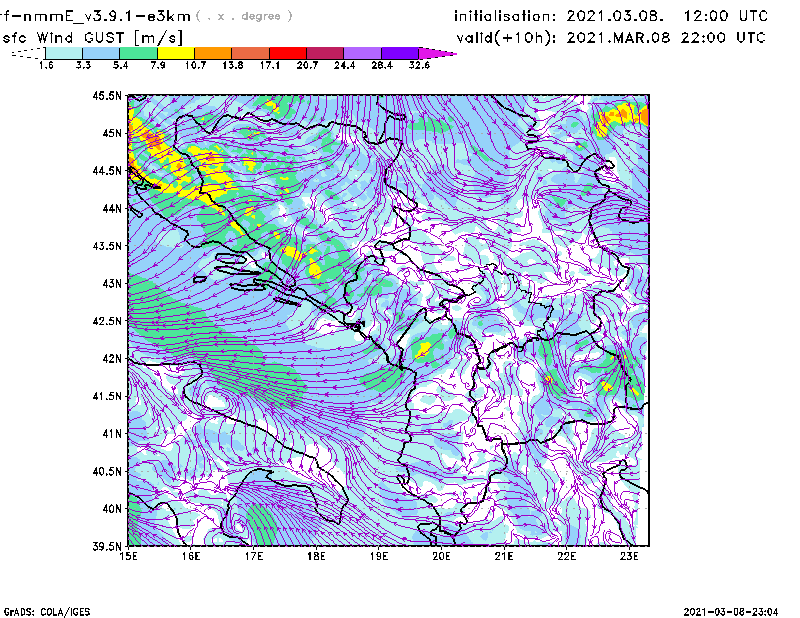Click the '2021-03-08-23:04' timestamp
The height and width of the screenshot is (618, 800).
pos(731,611)
